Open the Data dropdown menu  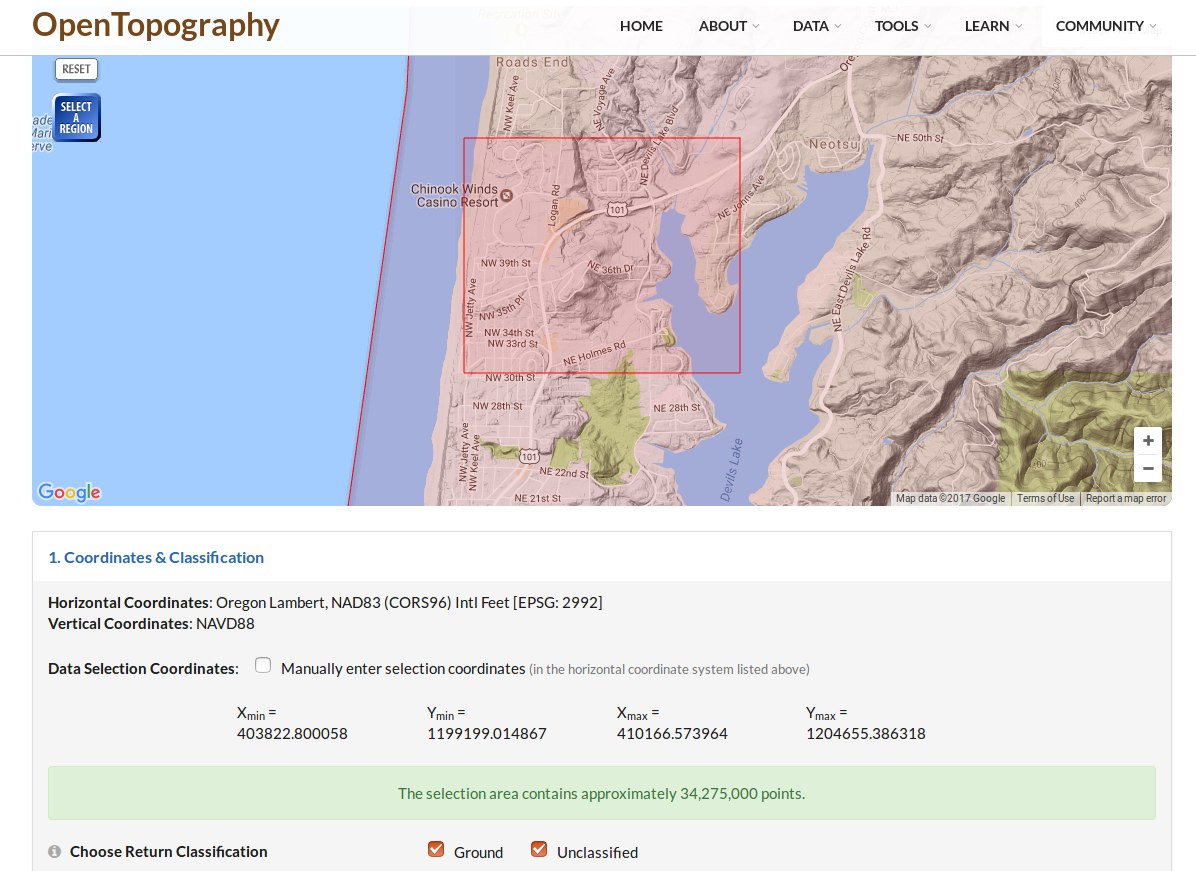(816, 26)
